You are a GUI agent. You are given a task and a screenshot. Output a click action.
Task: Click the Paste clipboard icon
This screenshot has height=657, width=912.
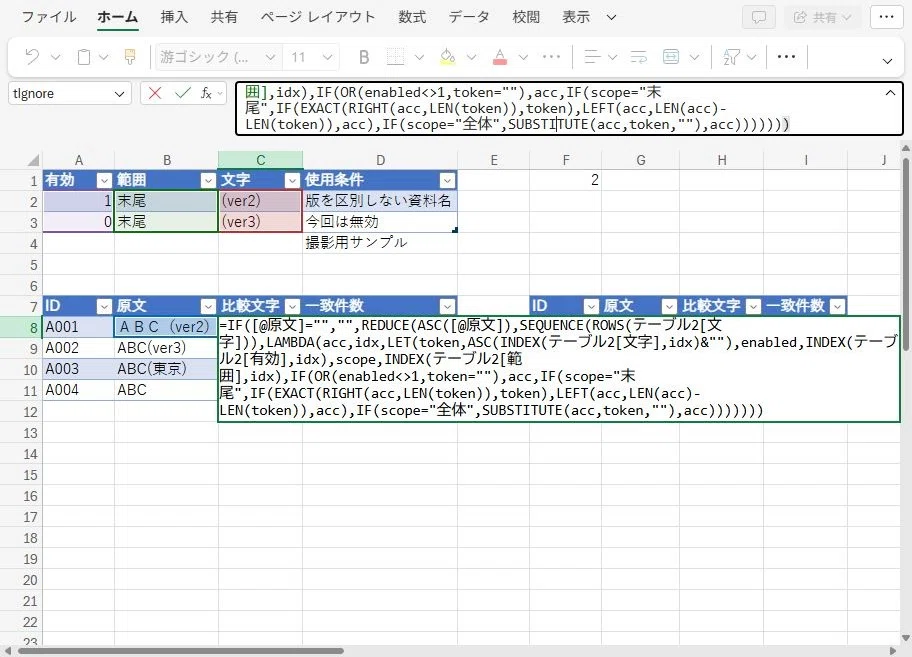tap(84, 57)
